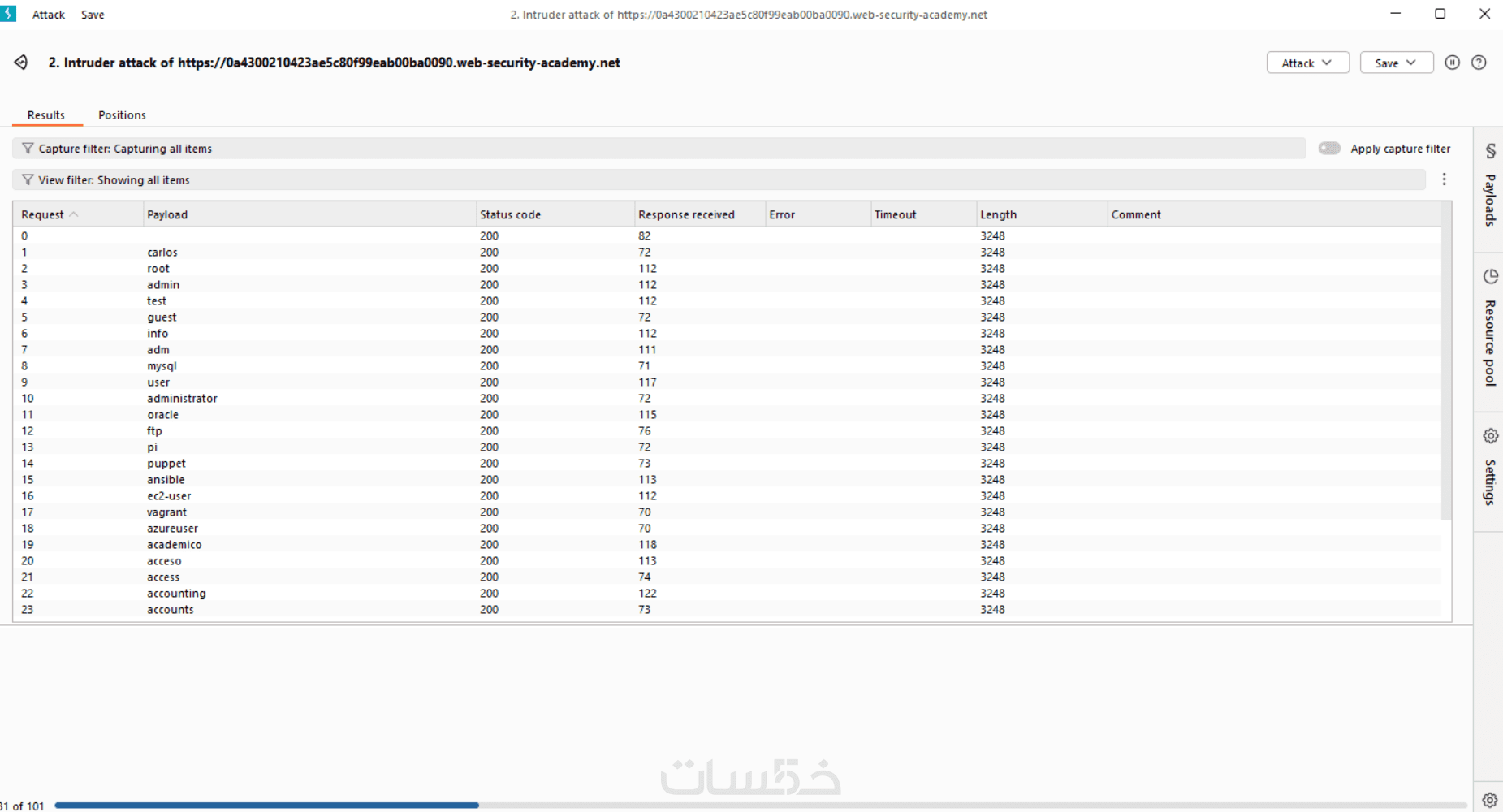Image resolution: width=1503 pixels, height=812 pixels.
Task: Click the Comment column header
Action: pyautogui.click(x=1274, y=214)
